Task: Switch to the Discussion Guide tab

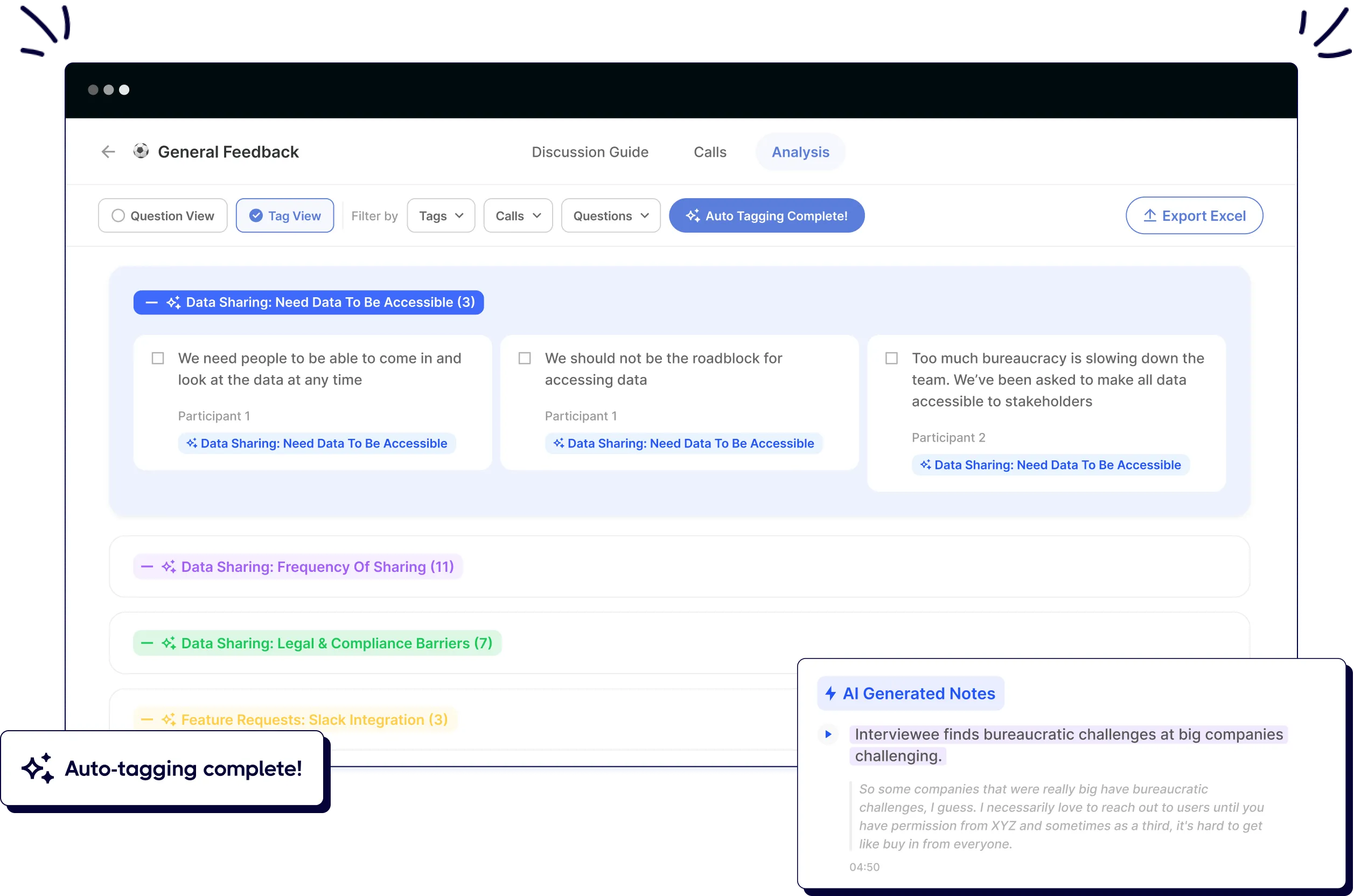Action: point(590,152)
